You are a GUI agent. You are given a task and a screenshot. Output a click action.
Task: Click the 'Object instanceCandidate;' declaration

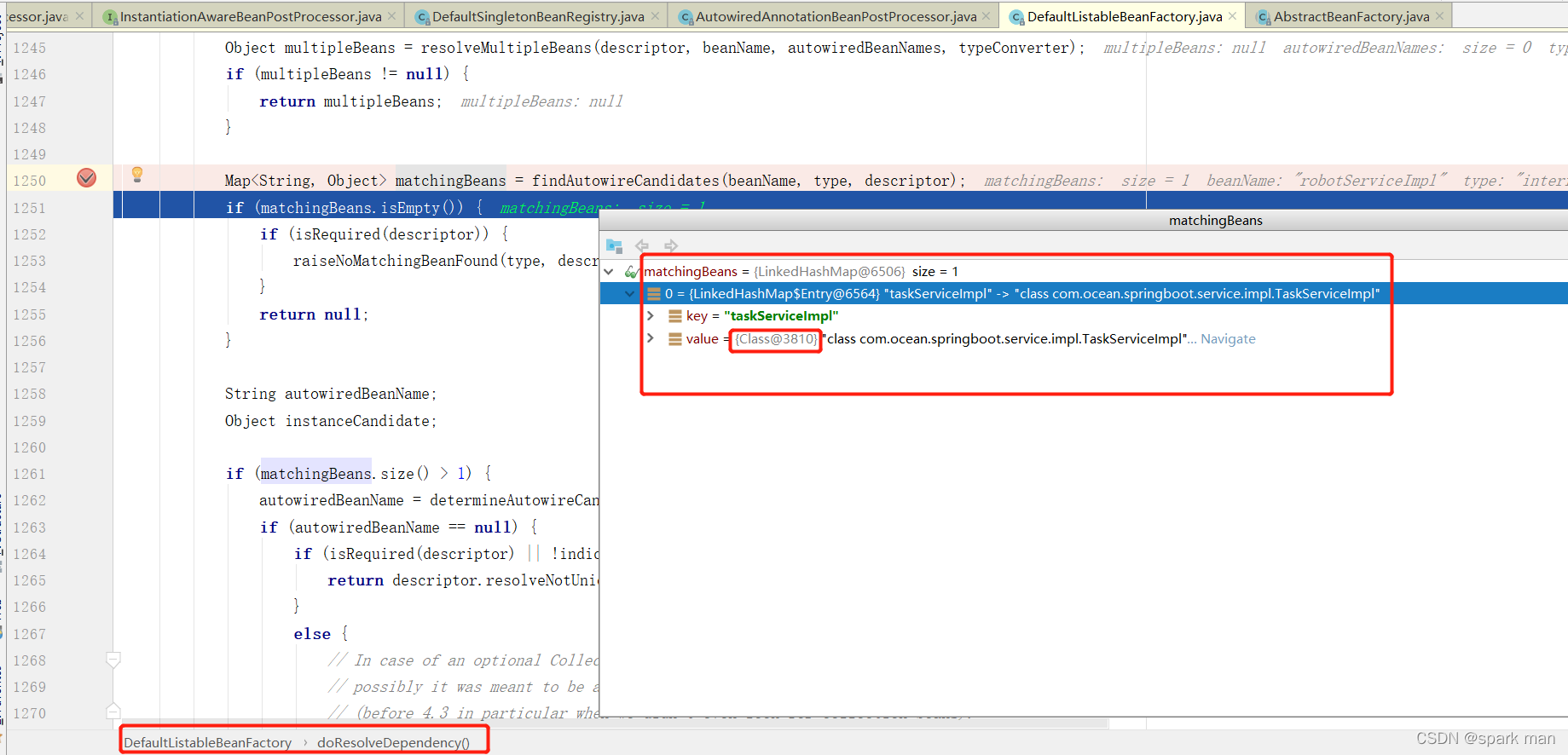[331, 421]
